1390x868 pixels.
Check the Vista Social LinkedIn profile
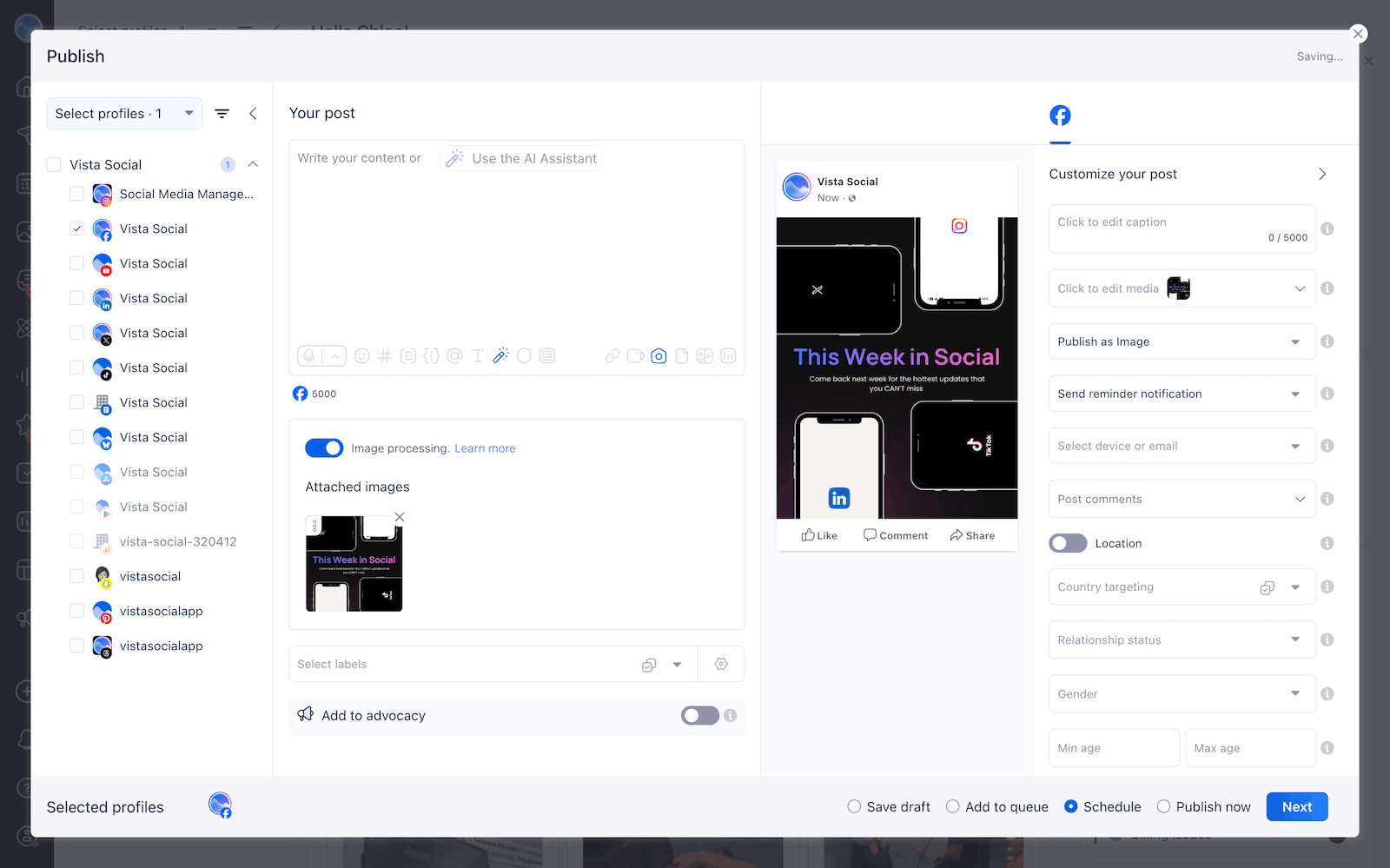tap(77, 298)
